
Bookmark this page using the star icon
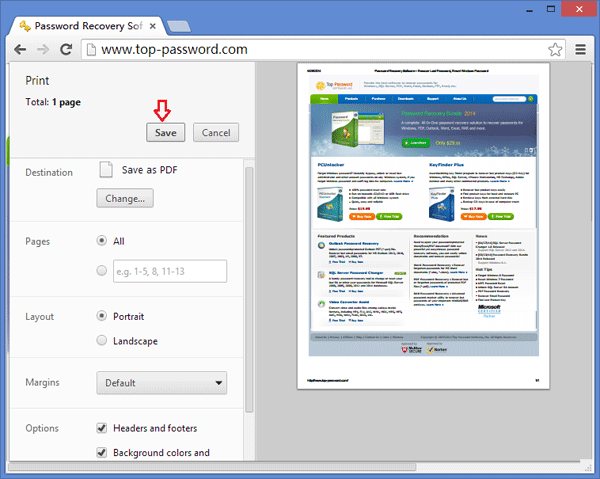556,48
